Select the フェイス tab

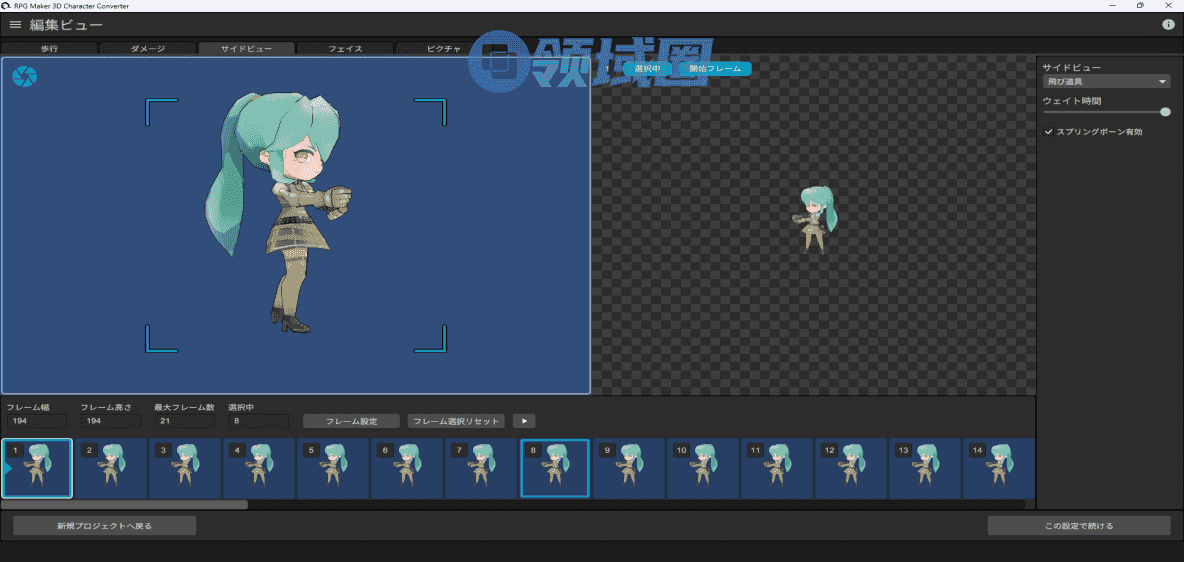click(345, 48)
